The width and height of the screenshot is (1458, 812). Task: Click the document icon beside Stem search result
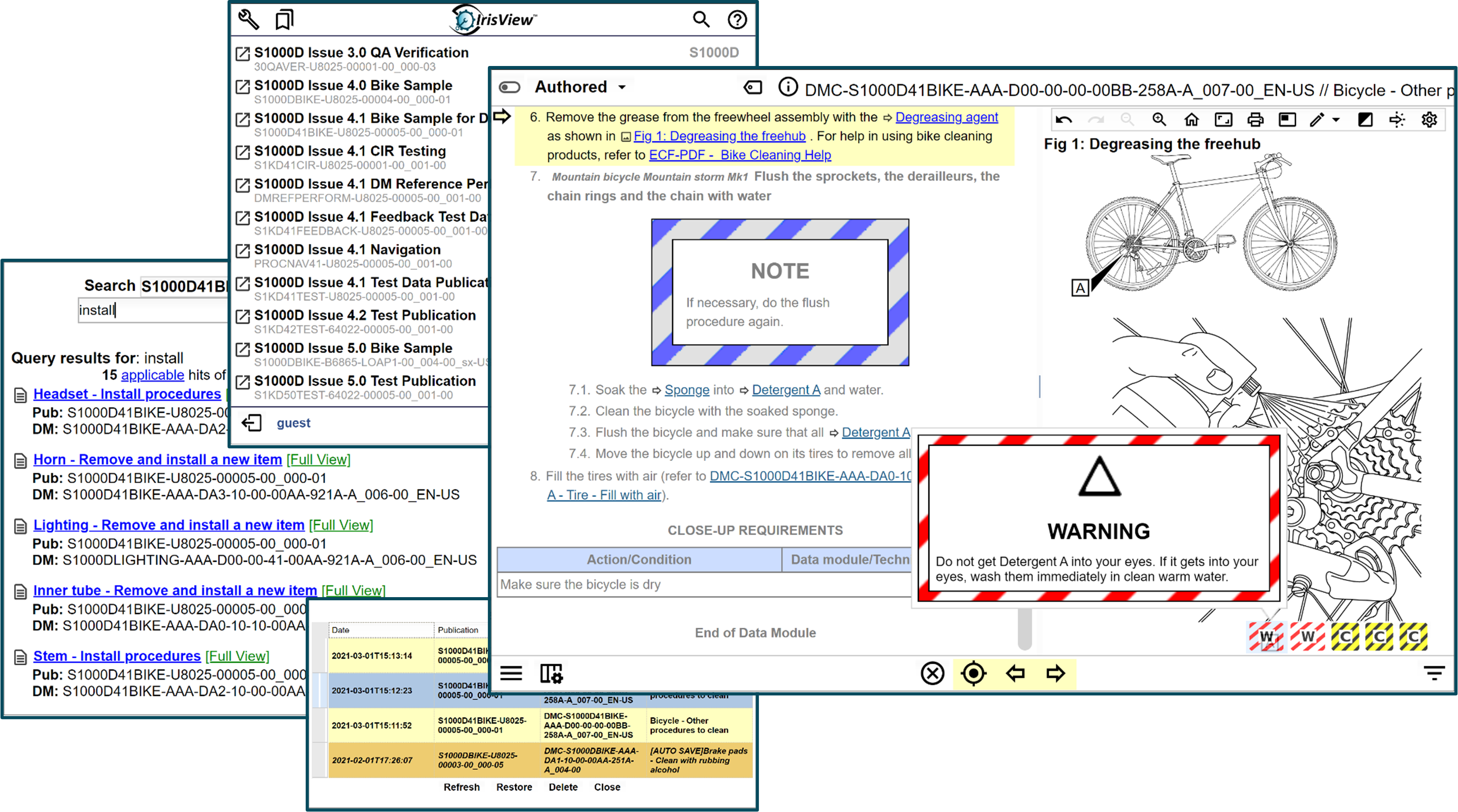21,657
